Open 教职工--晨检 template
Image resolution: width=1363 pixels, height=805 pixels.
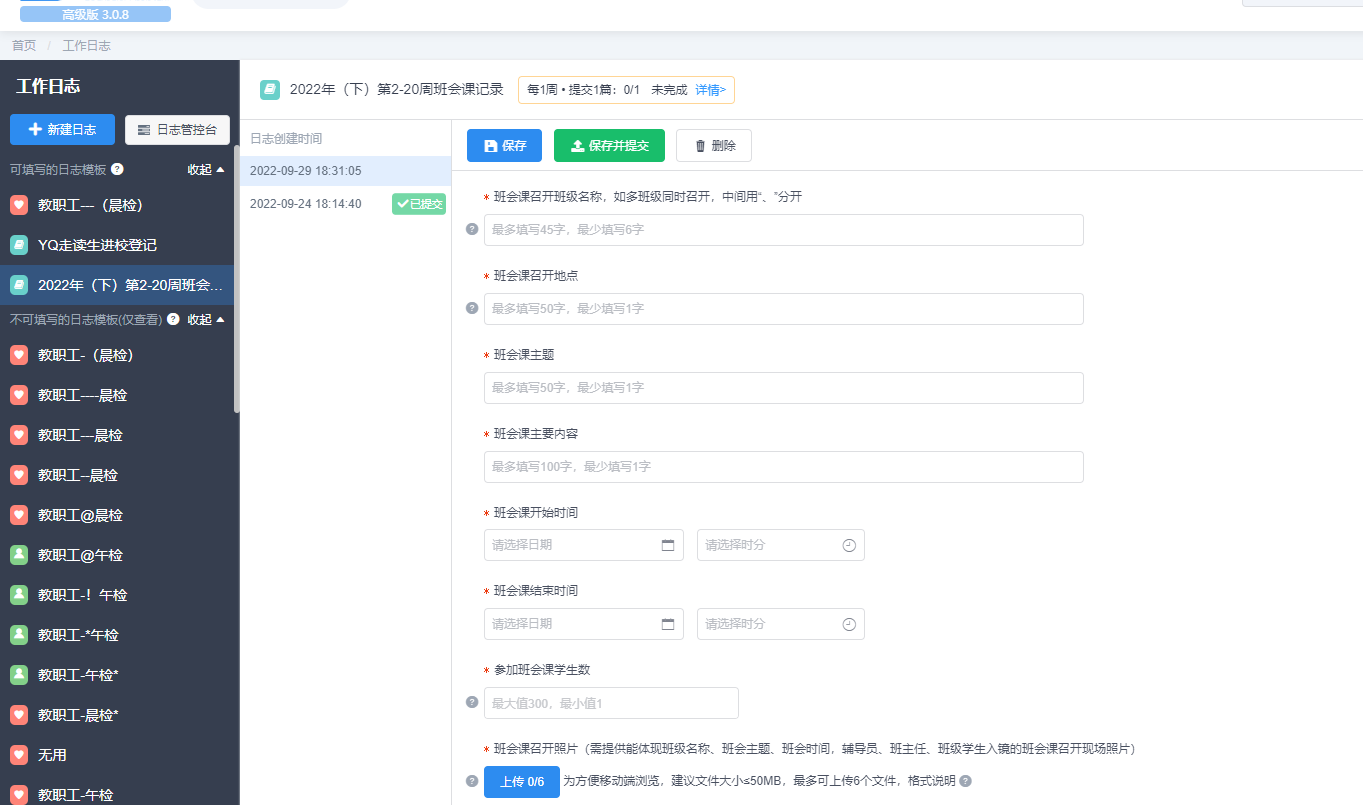(x=117, y=475)
